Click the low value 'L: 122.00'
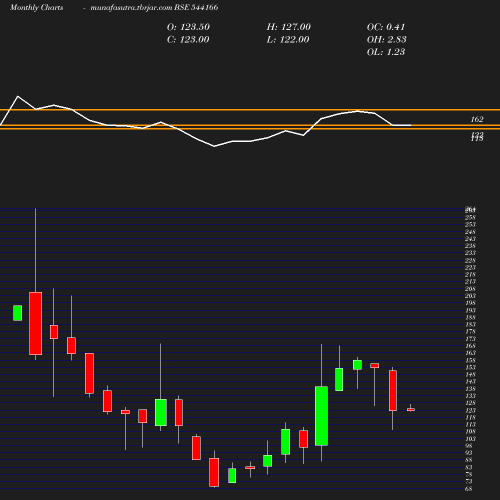This screenshot has height=500, width=500. (x=288, y=40)
